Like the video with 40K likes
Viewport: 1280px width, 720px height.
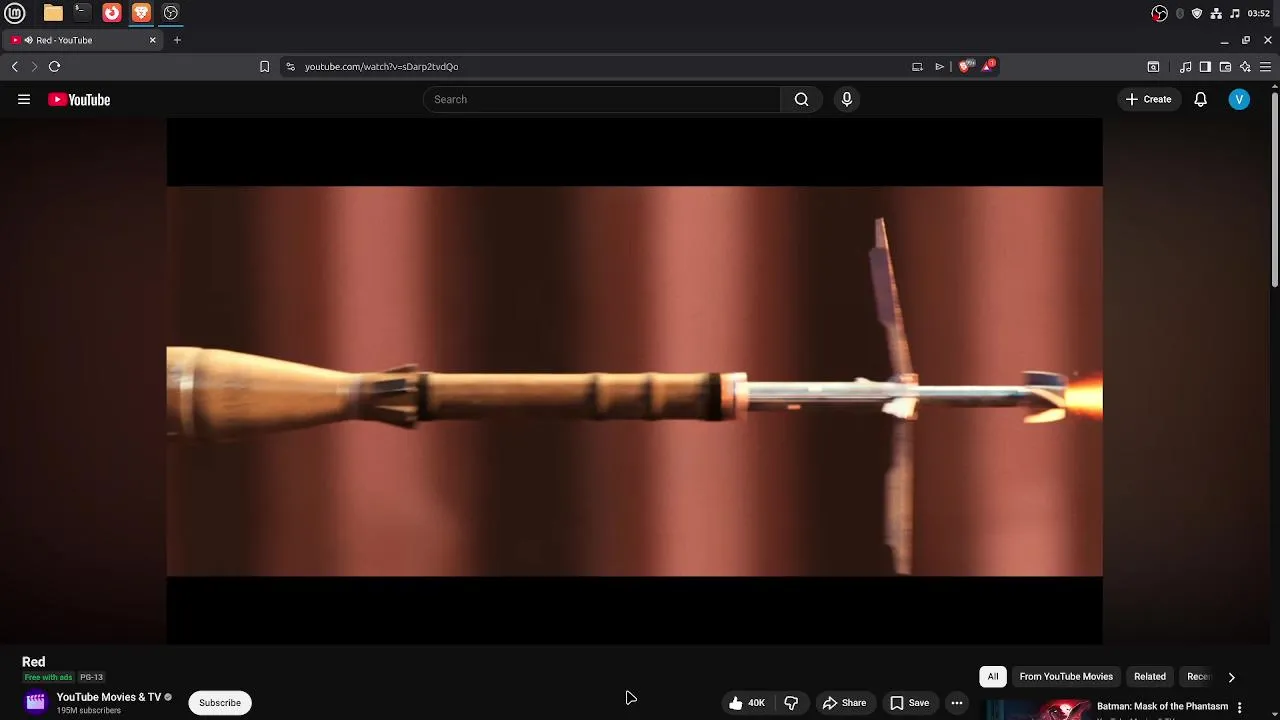click(746, 703)
